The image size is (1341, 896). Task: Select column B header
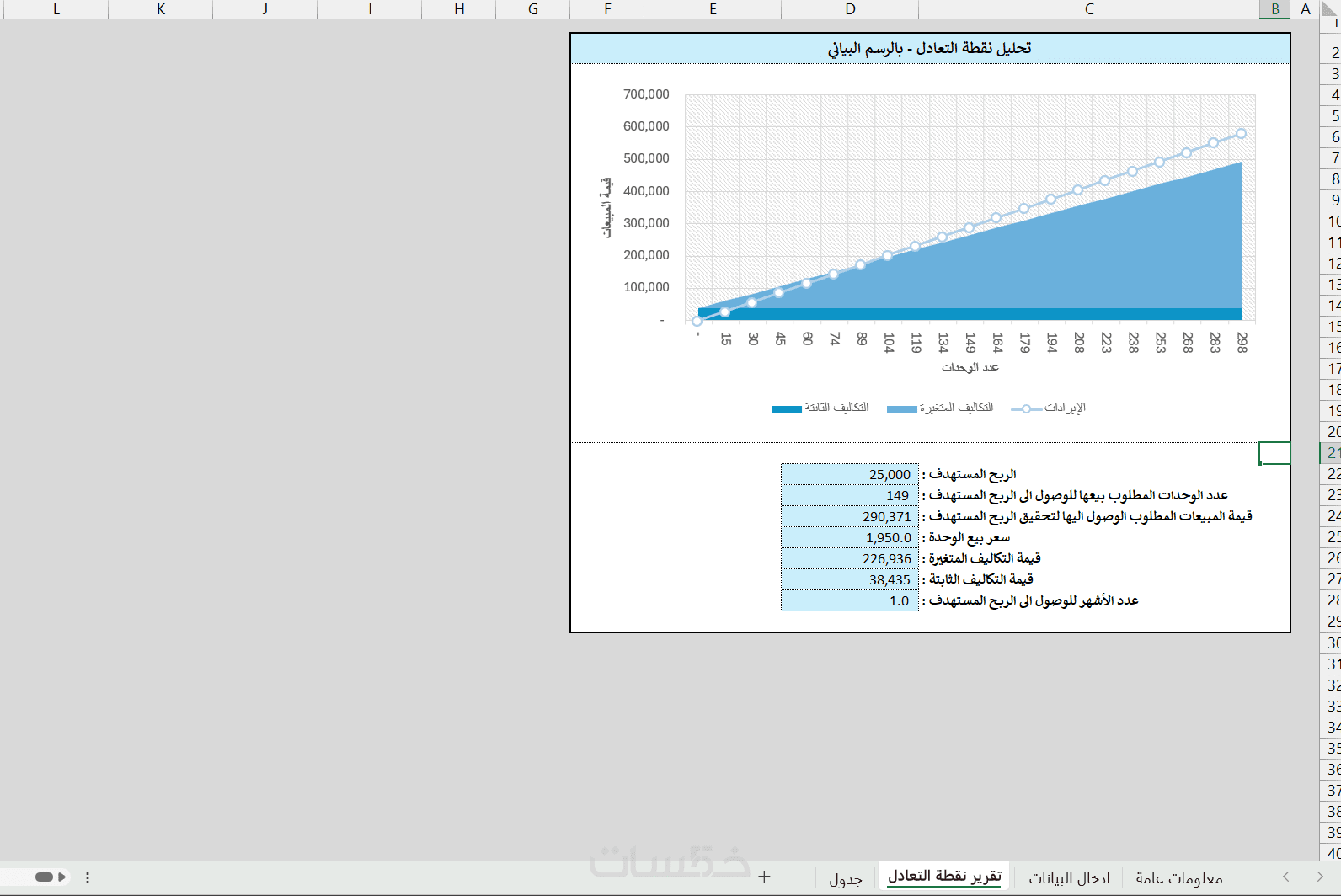[1275, 9]
